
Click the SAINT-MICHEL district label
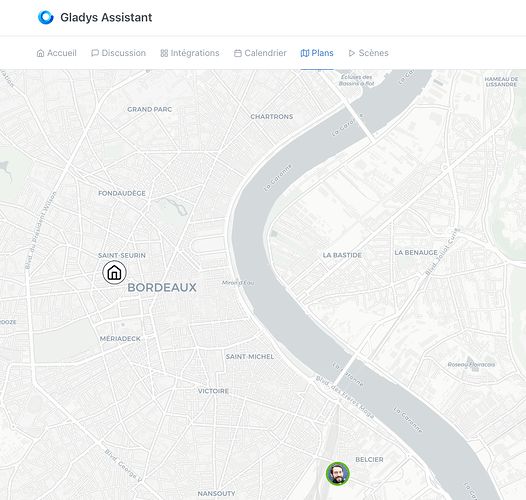point(250,356)
